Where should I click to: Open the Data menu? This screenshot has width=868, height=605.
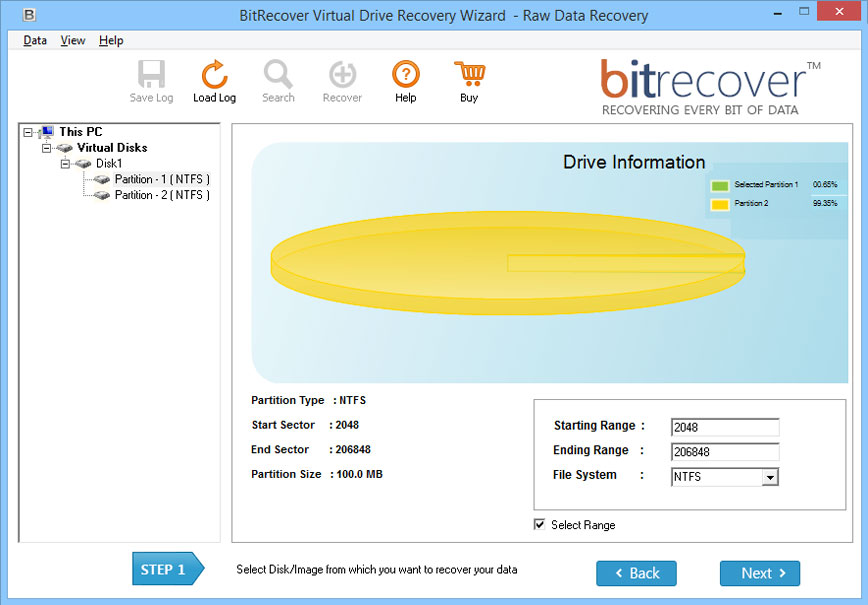point(34,40)
